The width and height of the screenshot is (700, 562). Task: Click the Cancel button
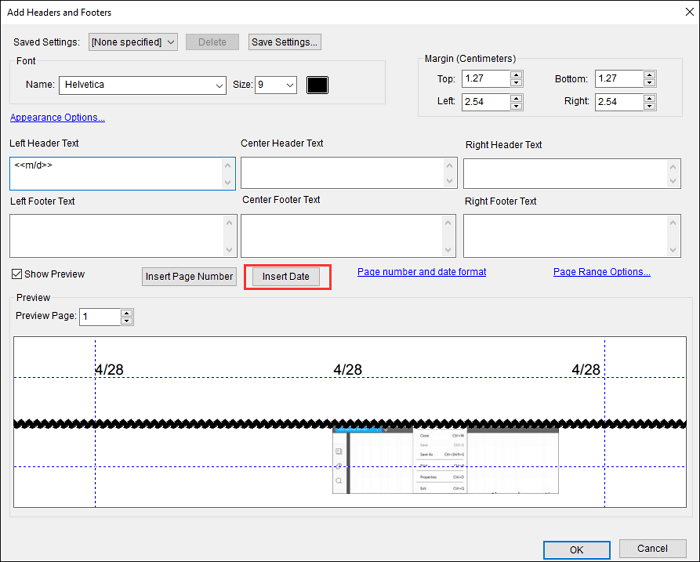652,548
